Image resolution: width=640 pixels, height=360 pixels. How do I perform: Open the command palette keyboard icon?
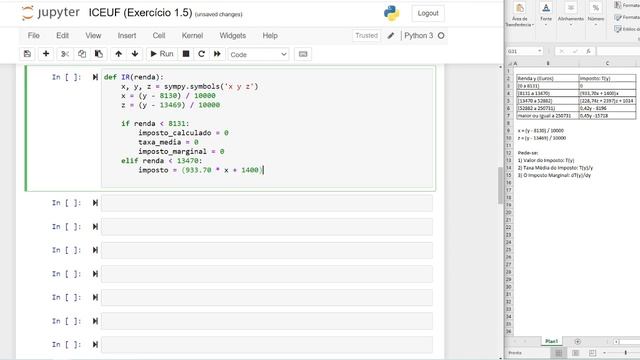[303, 54]
